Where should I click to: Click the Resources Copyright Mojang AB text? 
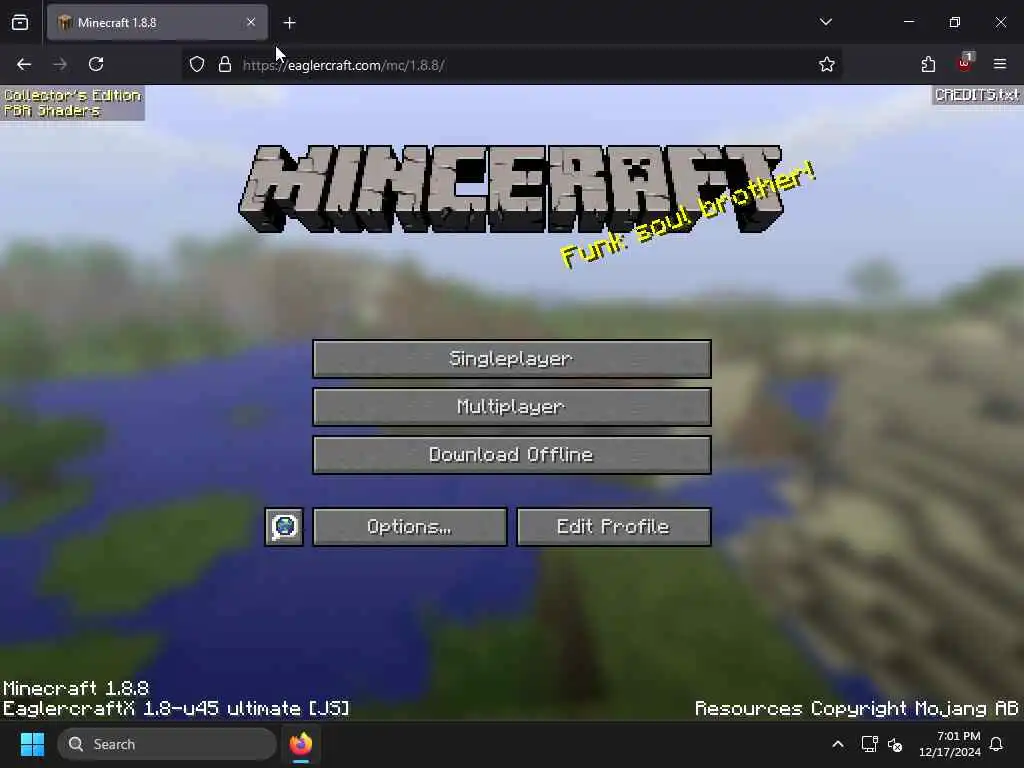(856, 709)
